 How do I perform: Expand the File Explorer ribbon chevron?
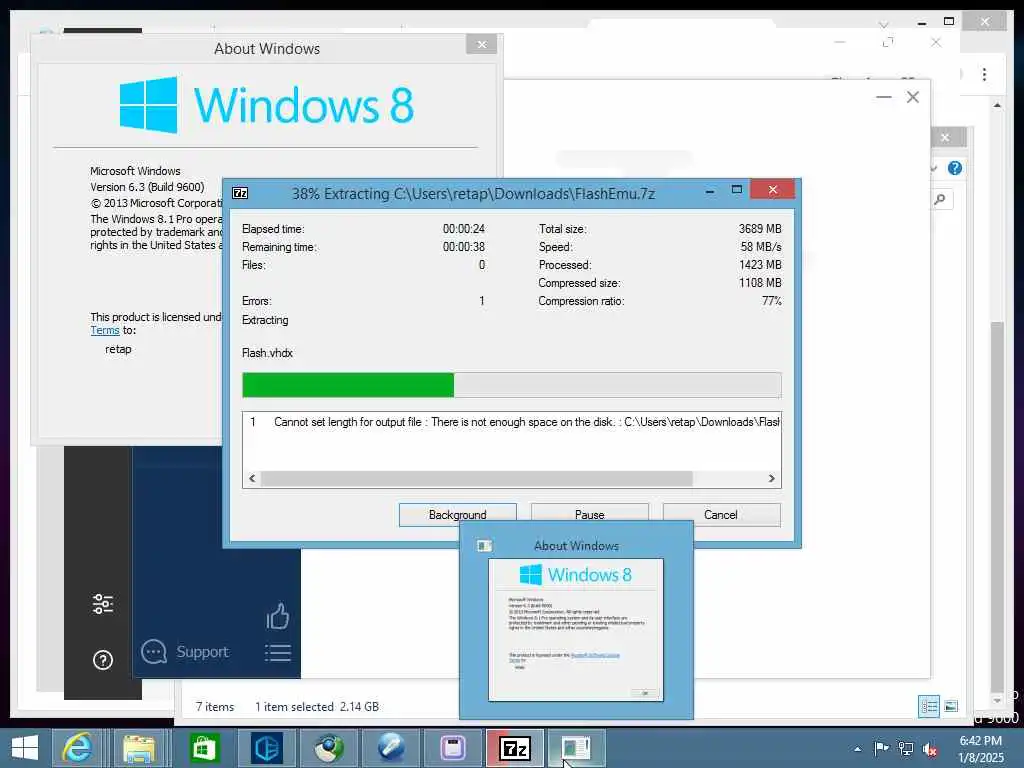934,168
